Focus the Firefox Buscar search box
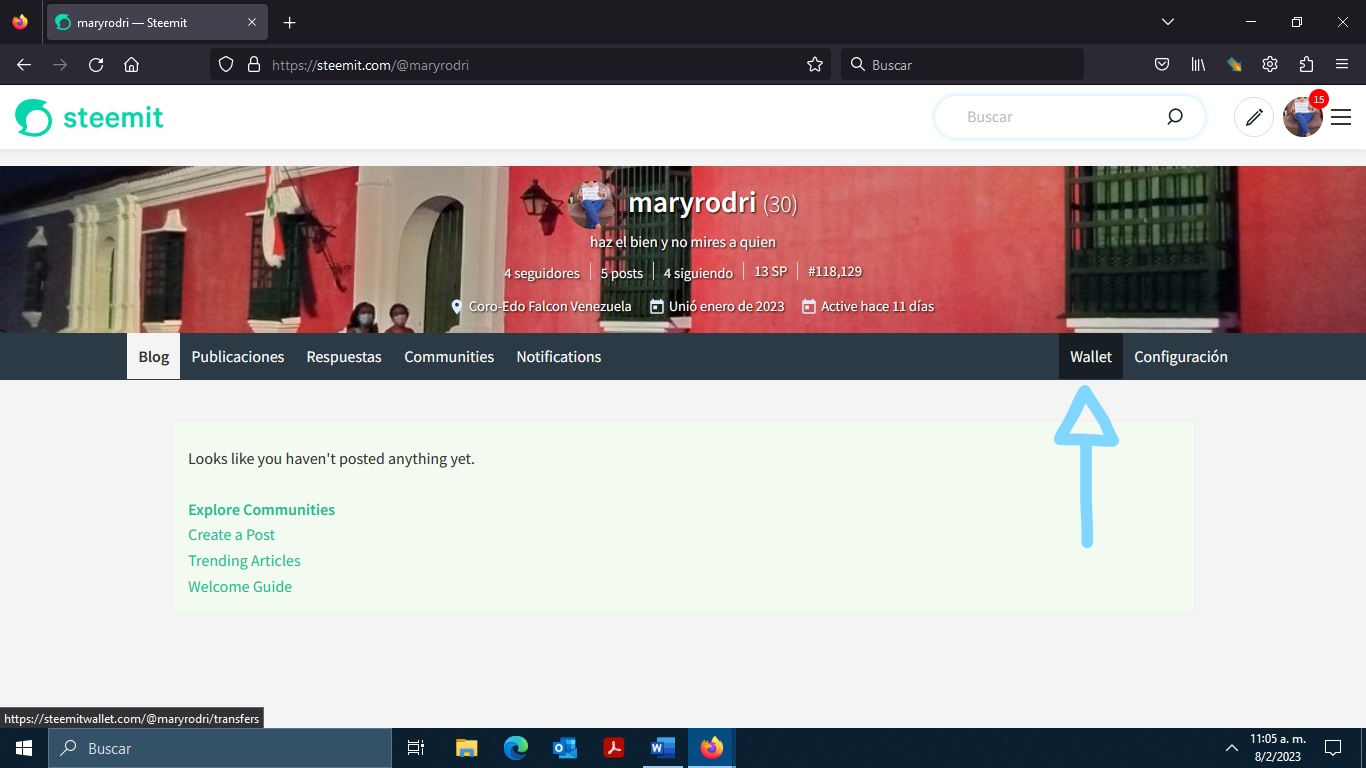Image resolution: width=1366 pixels, height=768 pixels. (962, 64)
